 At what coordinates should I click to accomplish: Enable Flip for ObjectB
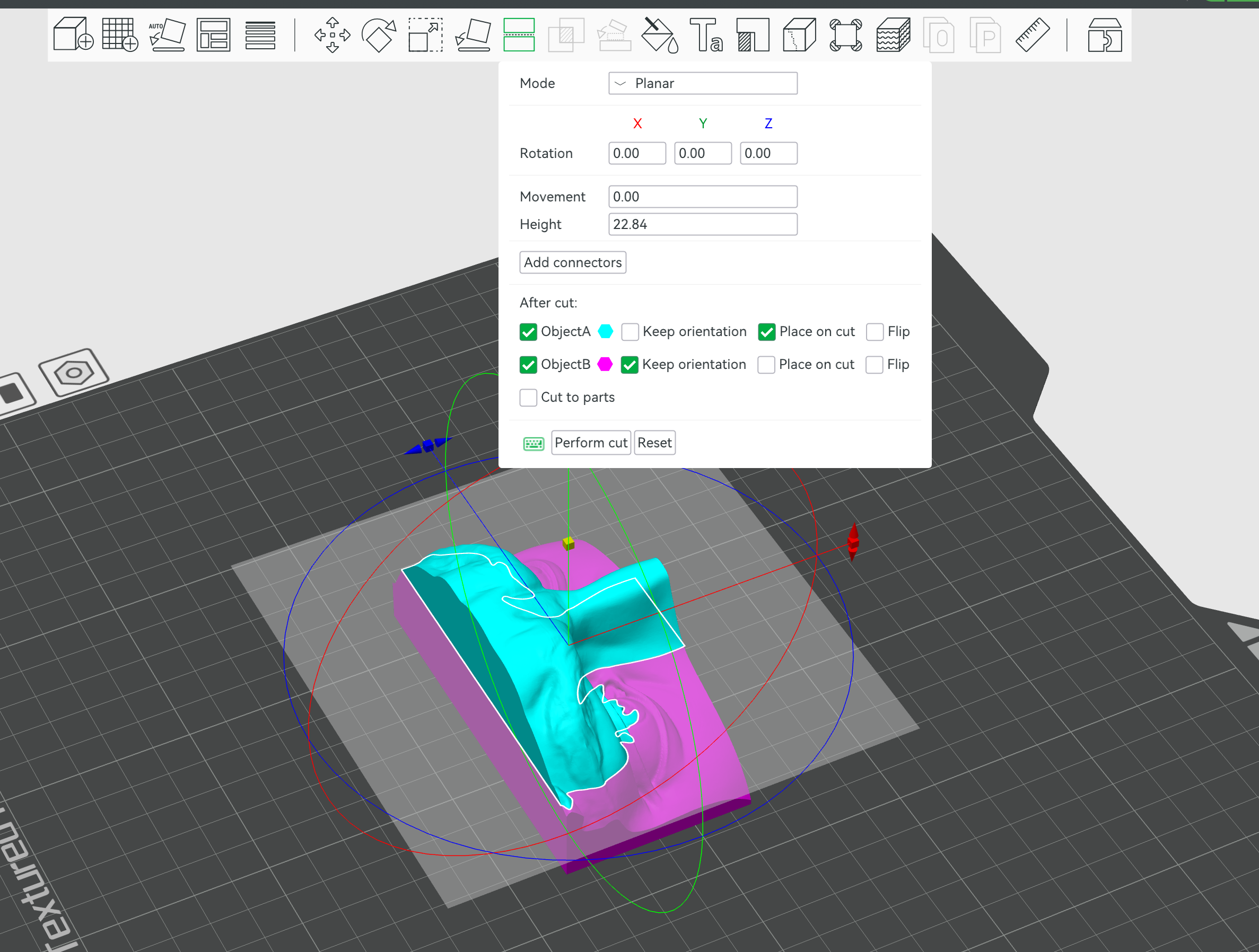tap(874, 365)
